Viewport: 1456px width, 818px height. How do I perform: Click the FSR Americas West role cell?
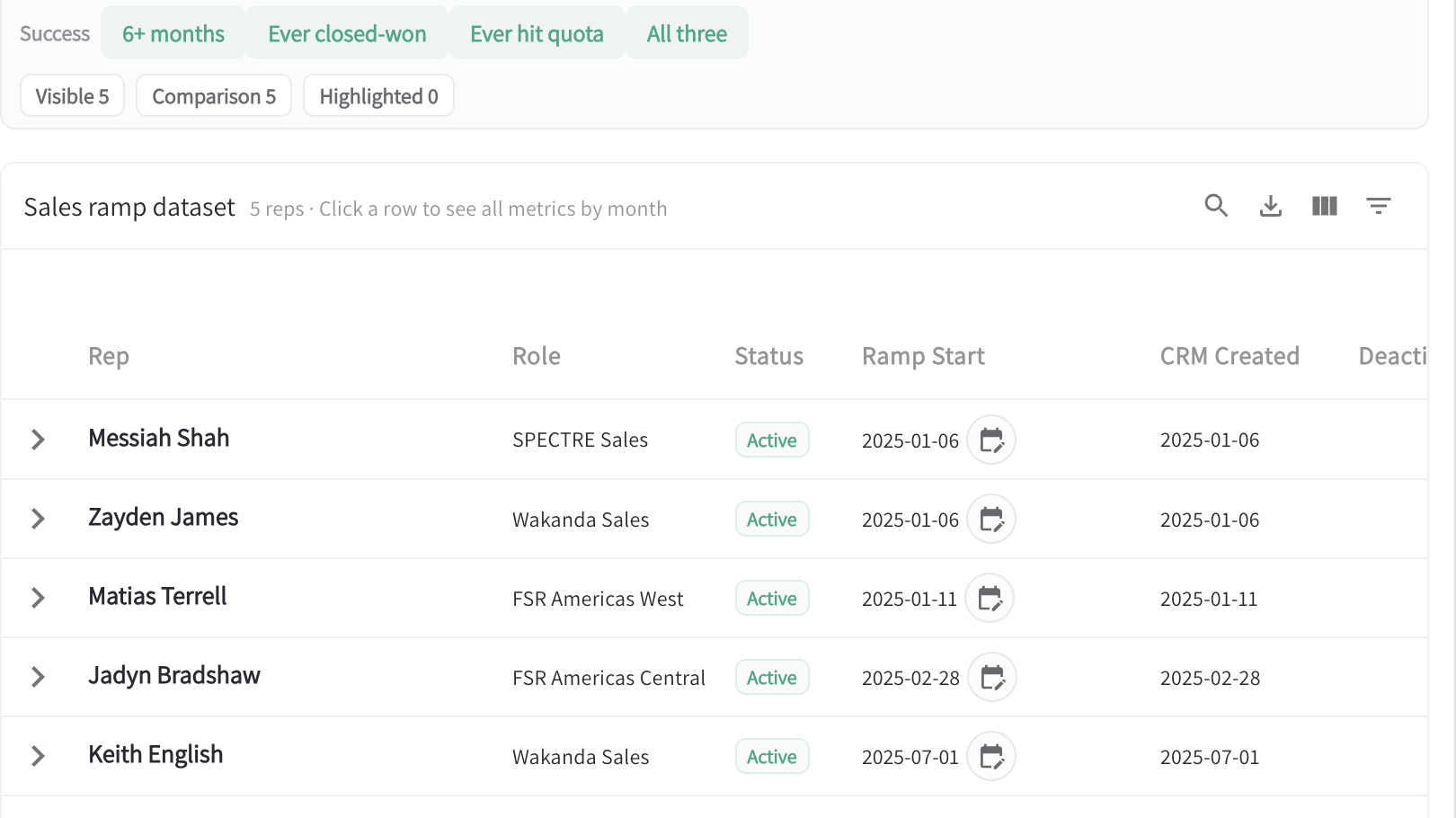point(598,599)
